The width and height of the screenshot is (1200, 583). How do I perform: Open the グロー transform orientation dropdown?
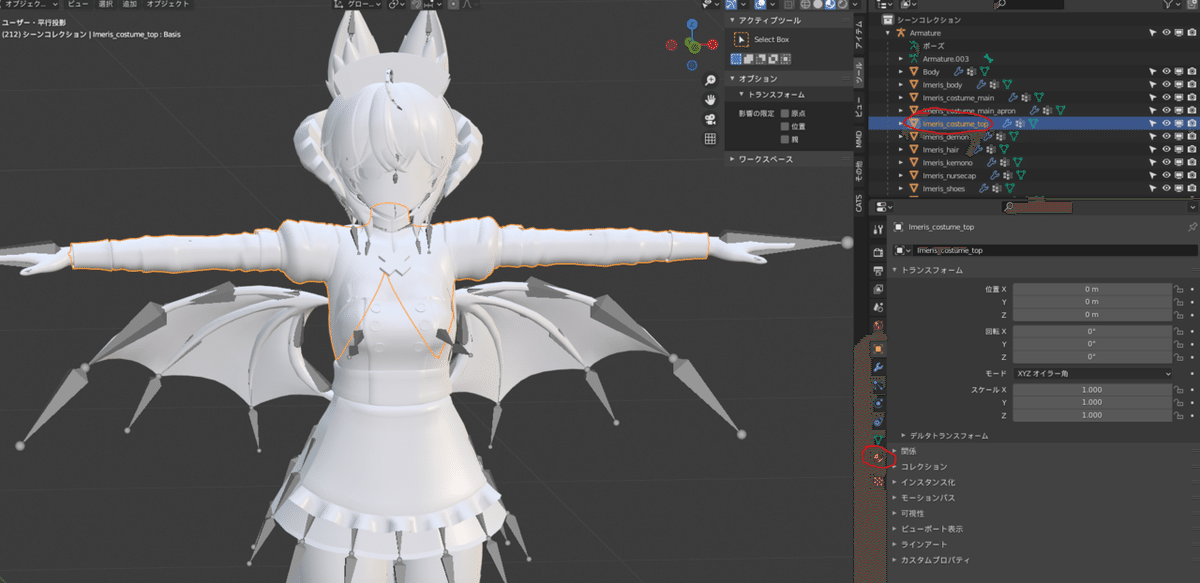358,5
